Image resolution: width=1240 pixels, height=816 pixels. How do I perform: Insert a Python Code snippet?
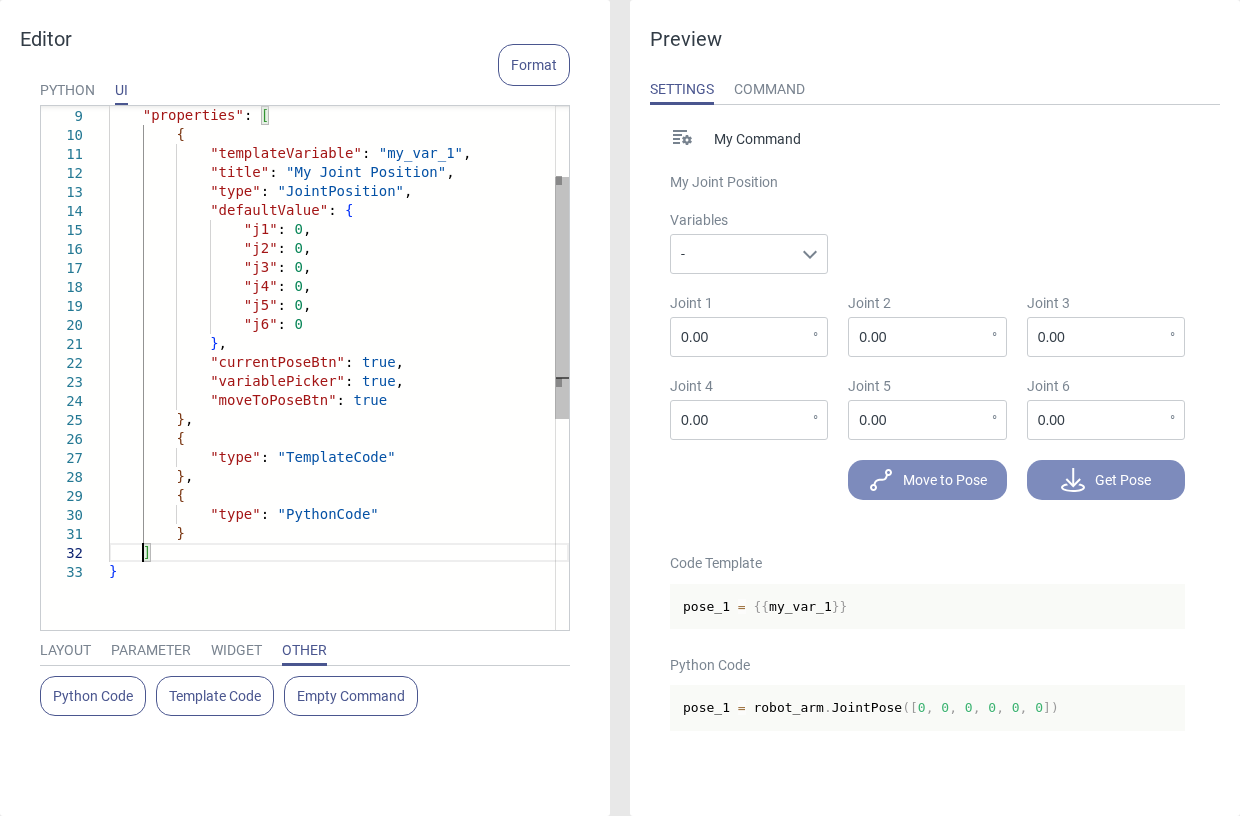[93, 696]
